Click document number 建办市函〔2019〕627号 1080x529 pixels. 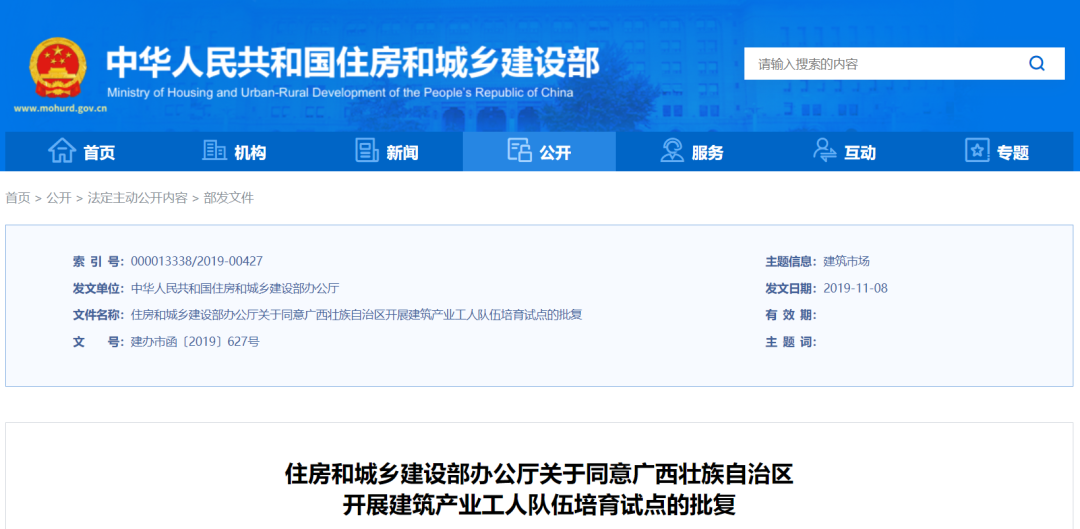[196, 342]
